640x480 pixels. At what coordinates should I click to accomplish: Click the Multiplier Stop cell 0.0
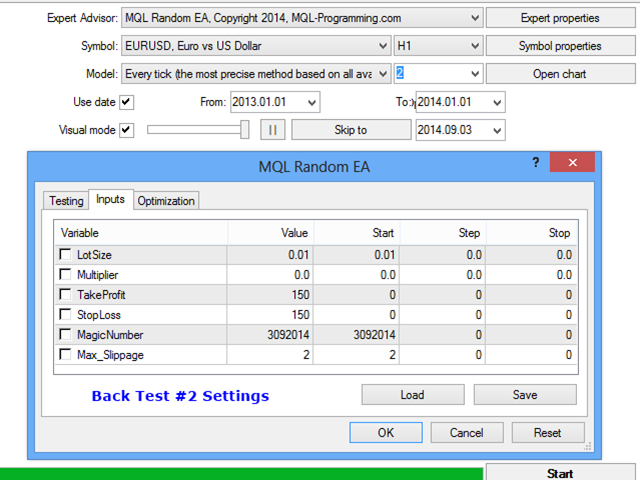click(531, 275)
